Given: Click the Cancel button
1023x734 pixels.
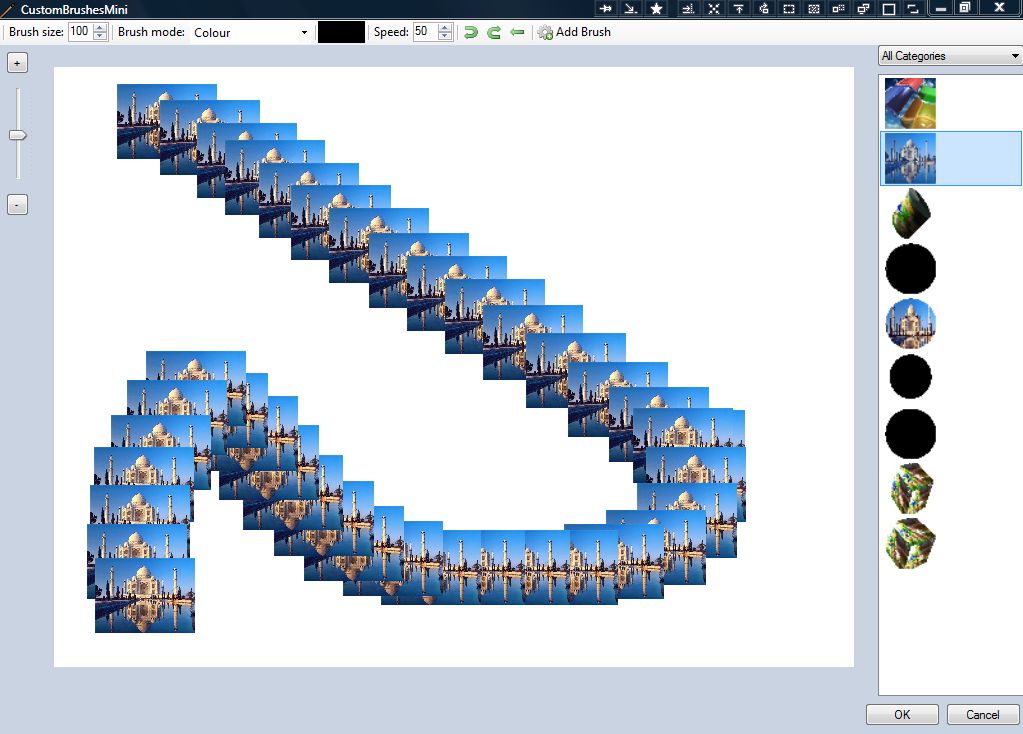Looking at the screenshot, I should [x=982, y=714].
